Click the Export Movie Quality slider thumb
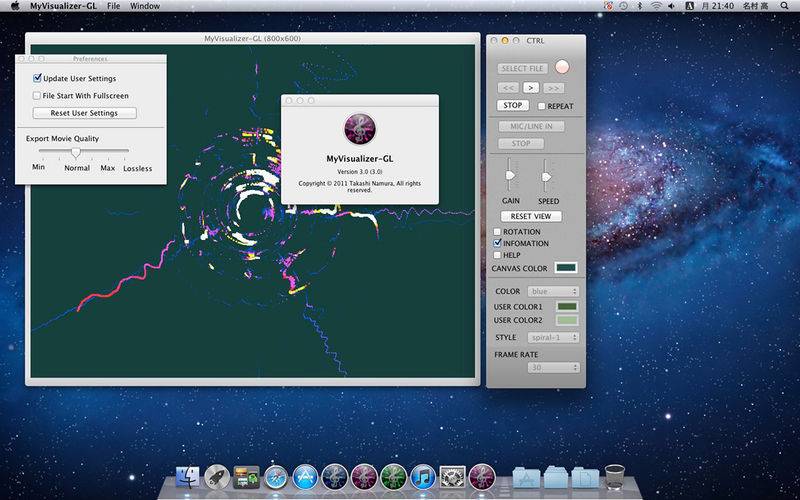 tap(76, 153)
